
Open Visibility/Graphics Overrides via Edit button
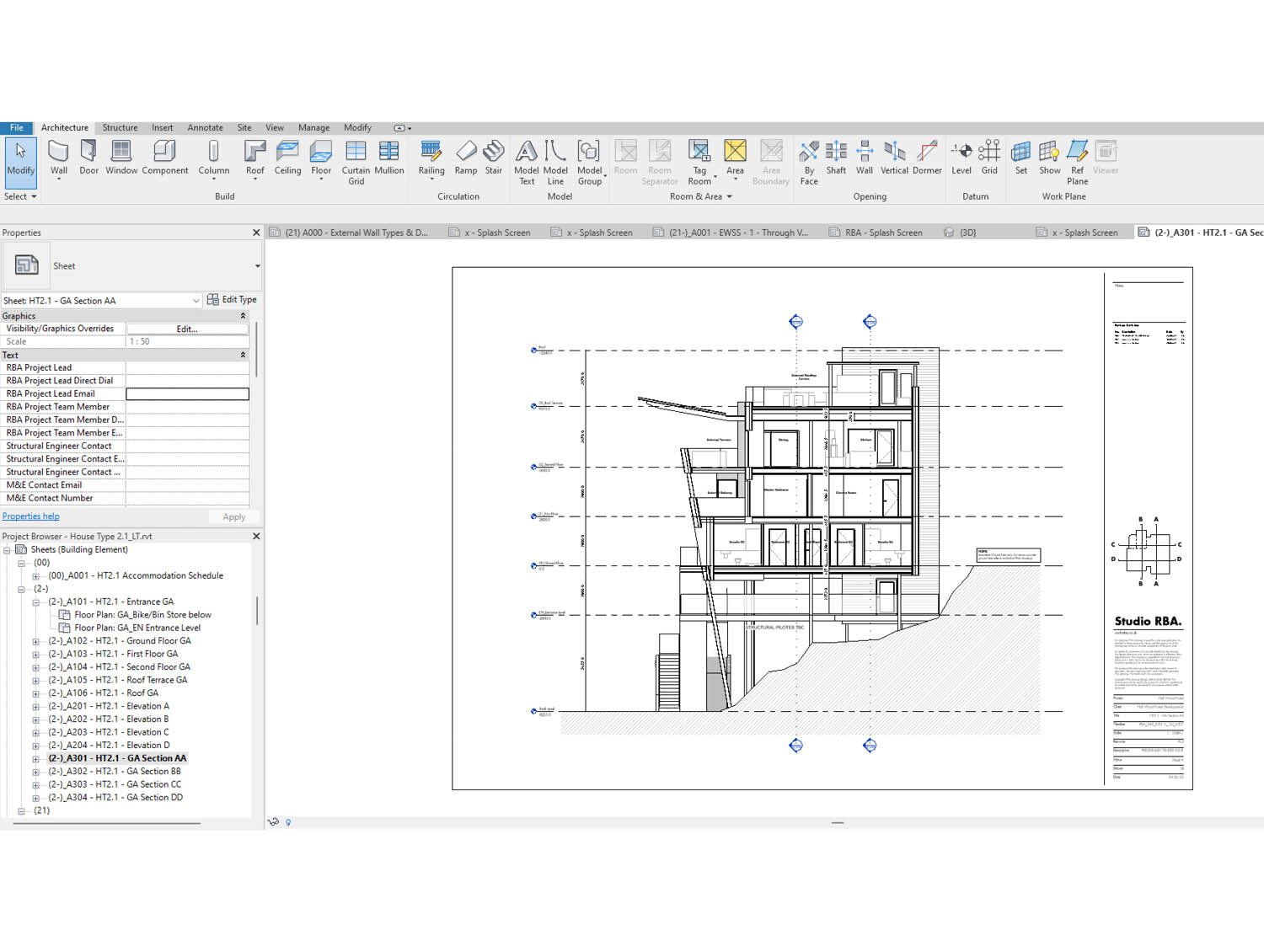(187, 328)
